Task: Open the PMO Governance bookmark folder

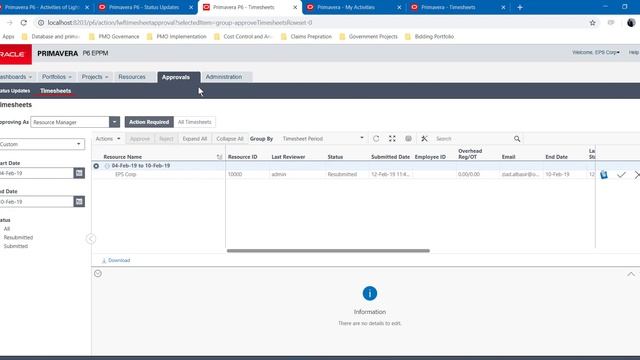Action: click(x=114, y=37)
